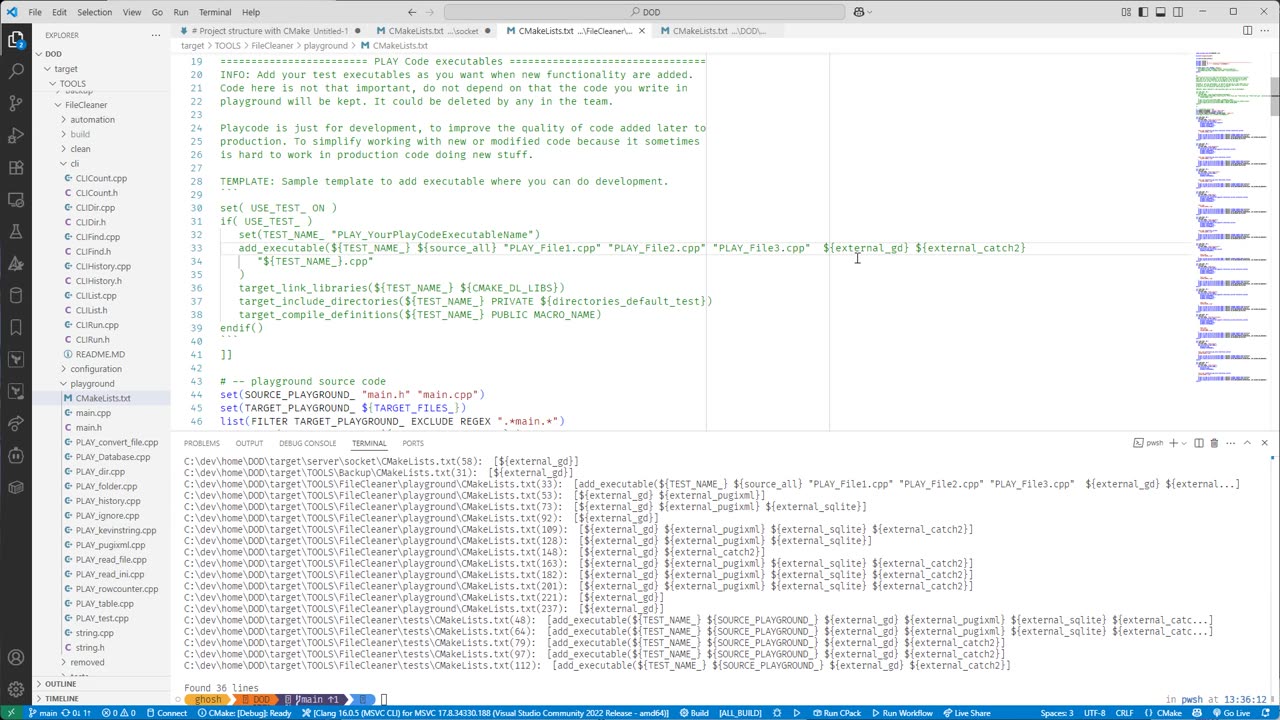Screen dimensions: 1280x720
Task: Click the Build button in status bar
Action: point(694,713)
